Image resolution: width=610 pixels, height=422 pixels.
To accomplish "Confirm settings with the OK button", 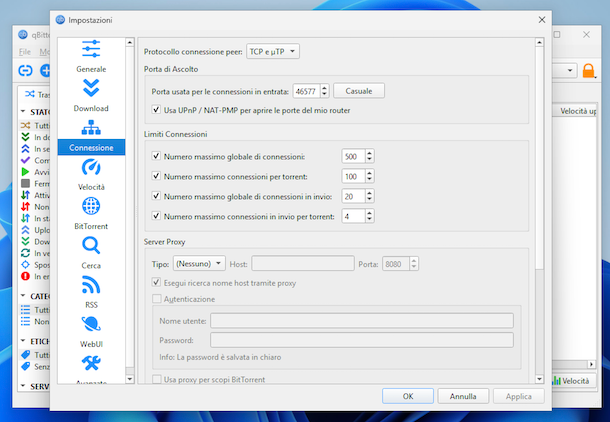I will pos(408,396).
